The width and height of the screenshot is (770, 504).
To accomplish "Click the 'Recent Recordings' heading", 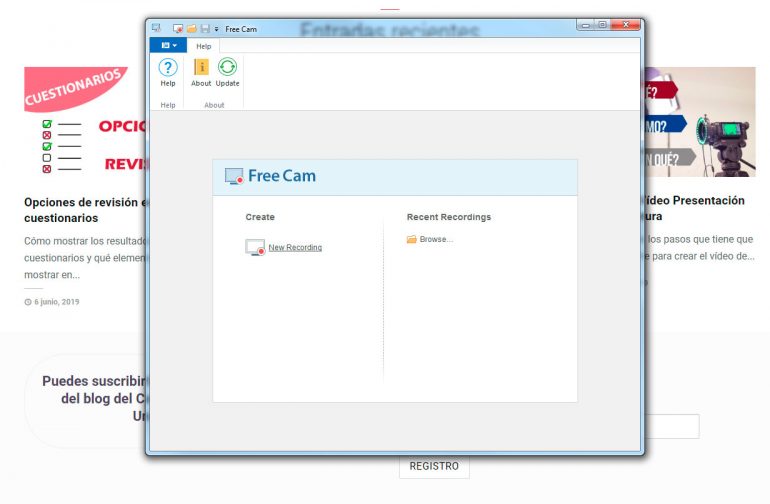I will [449, 217].
